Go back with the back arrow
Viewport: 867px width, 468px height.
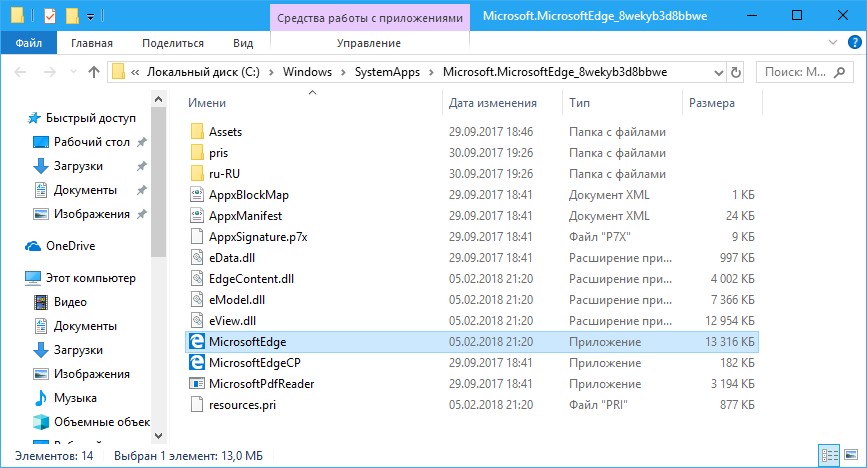[x=20, y=72]
